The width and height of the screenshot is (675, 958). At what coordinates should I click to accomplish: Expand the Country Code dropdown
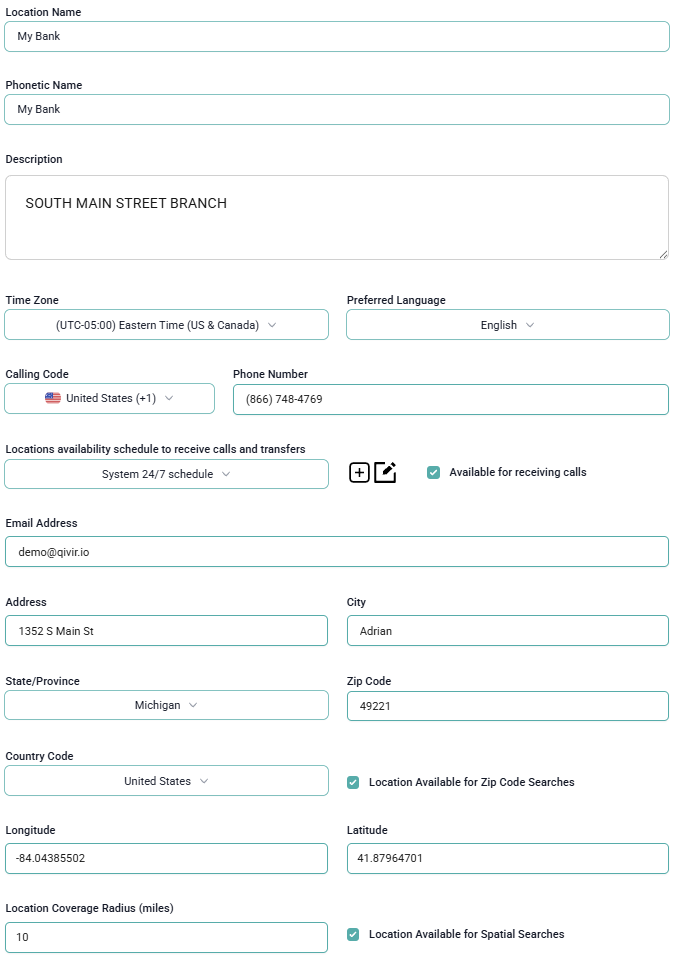(x=166, y=781)
